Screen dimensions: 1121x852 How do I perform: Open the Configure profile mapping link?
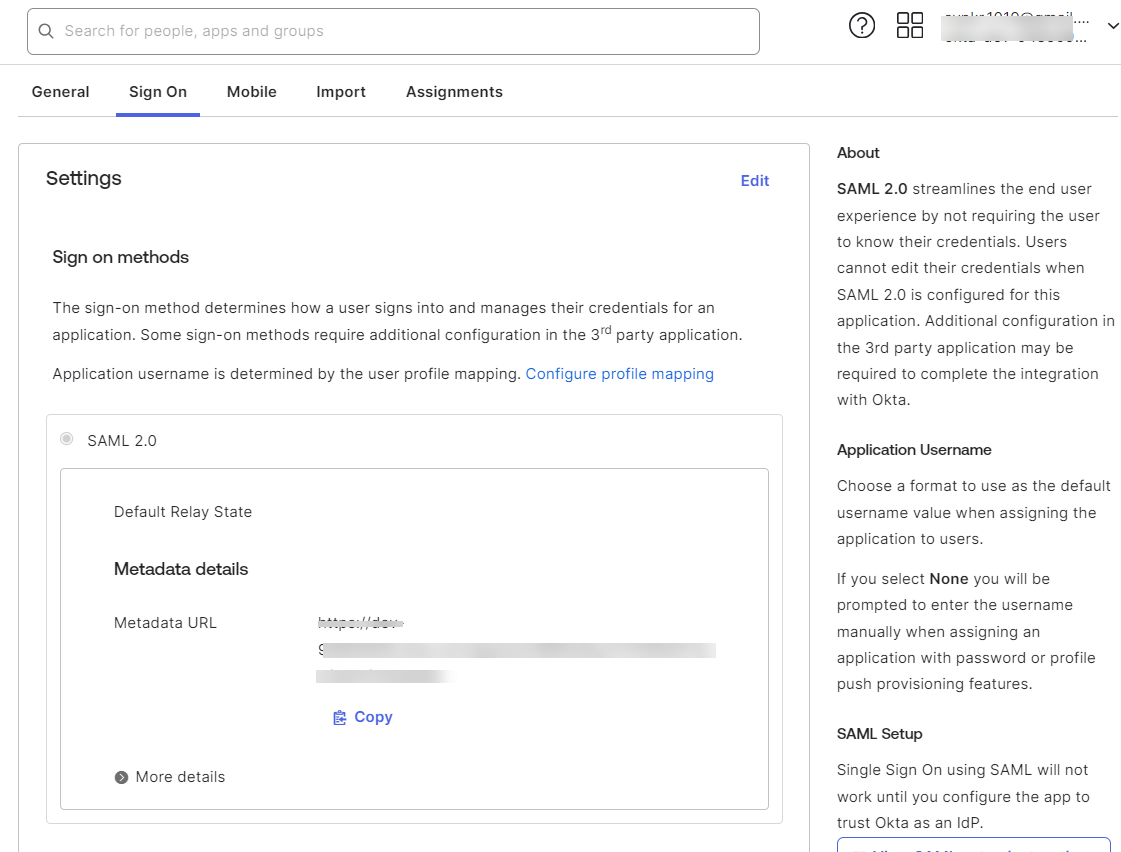coord(619,374)
